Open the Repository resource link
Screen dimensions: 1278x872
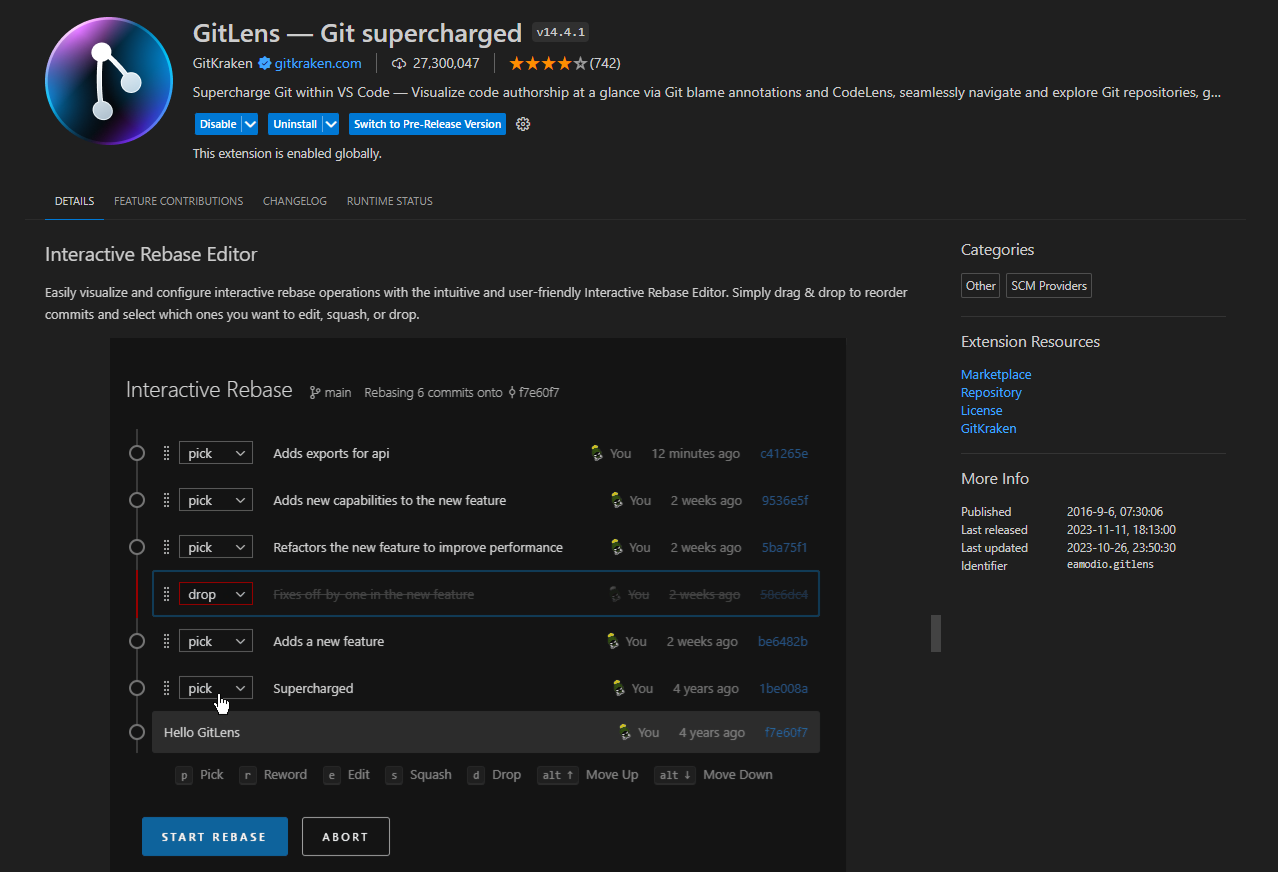(991, 392)
